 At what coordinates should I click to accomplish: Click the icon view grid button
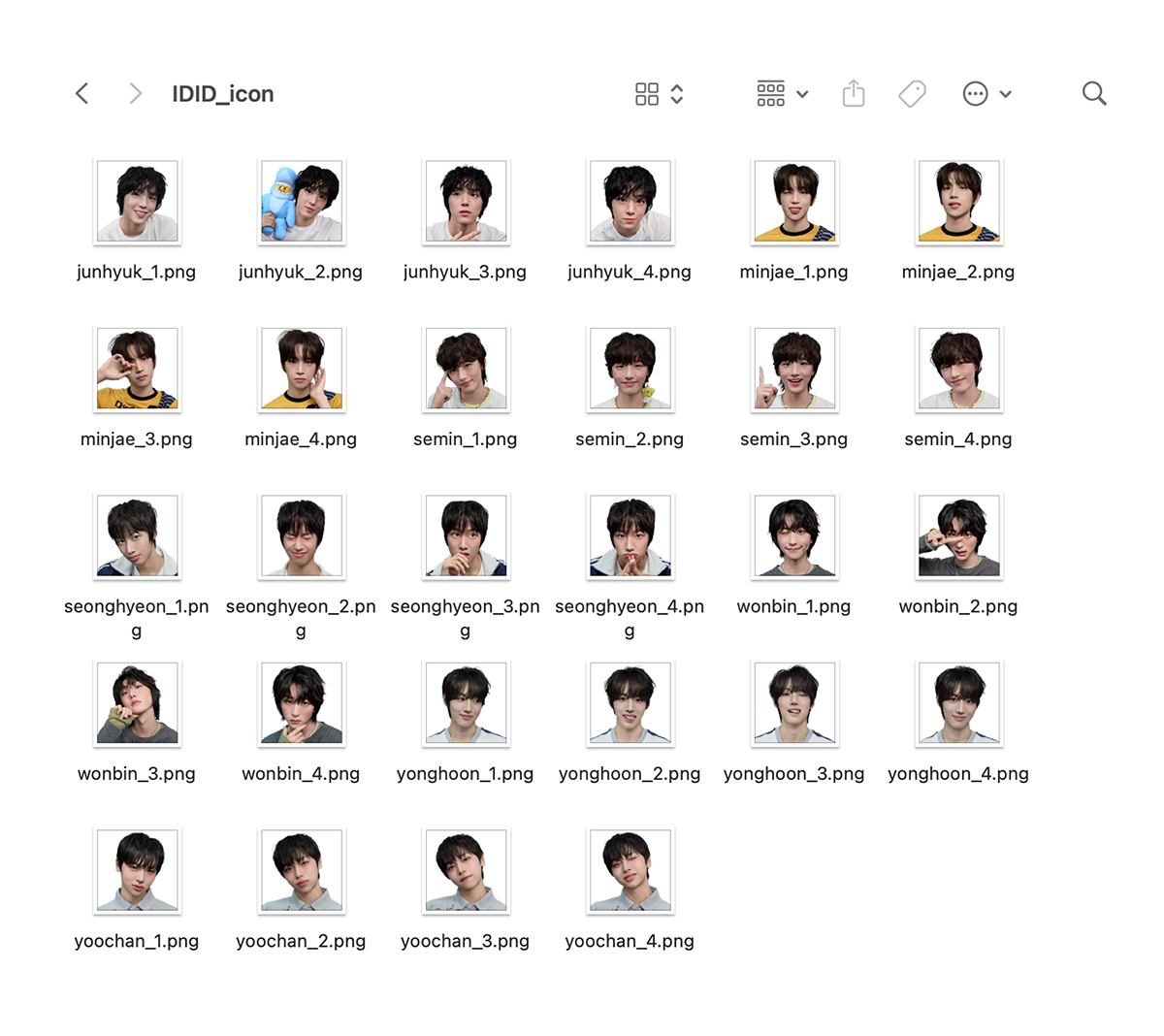(647, 94)
